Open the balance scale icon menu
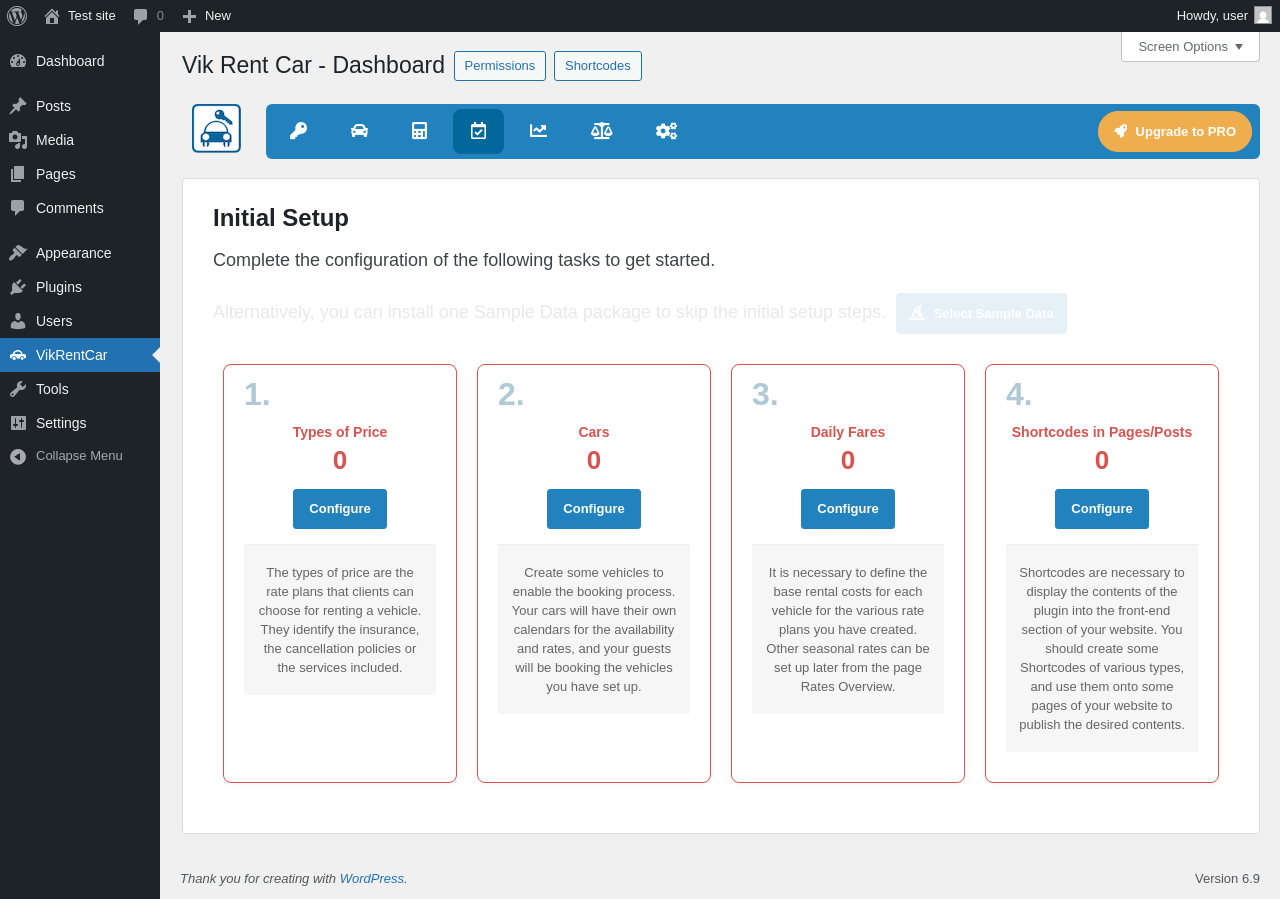This screenshot has width=1280, height=899. coord(601,131)
